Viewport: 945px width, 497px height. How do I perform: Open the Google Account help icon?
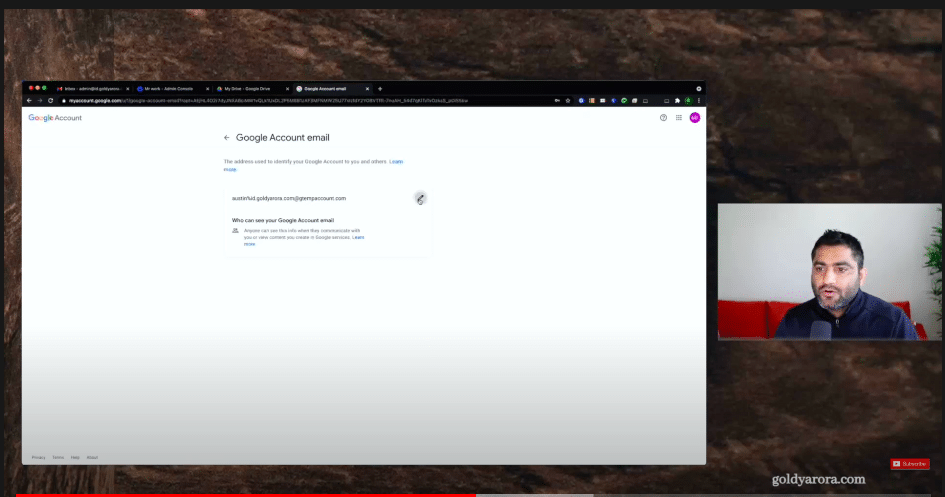[x=663, y=118]
